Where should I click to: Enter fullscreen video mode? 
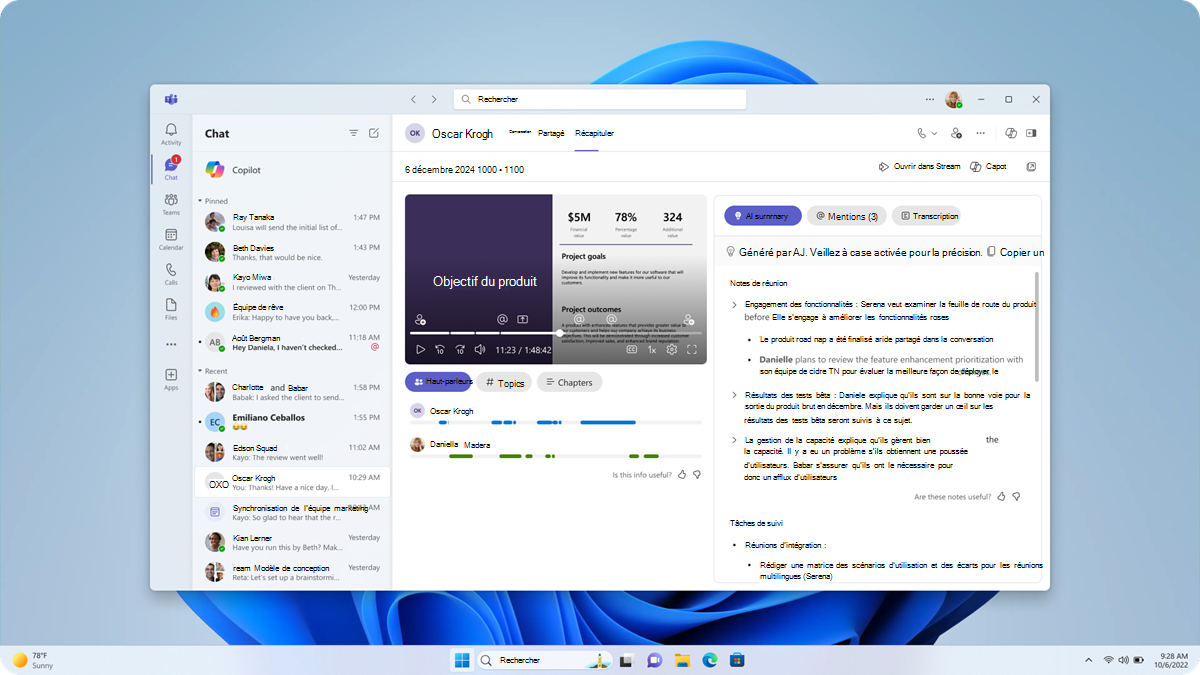coord(692,349)
